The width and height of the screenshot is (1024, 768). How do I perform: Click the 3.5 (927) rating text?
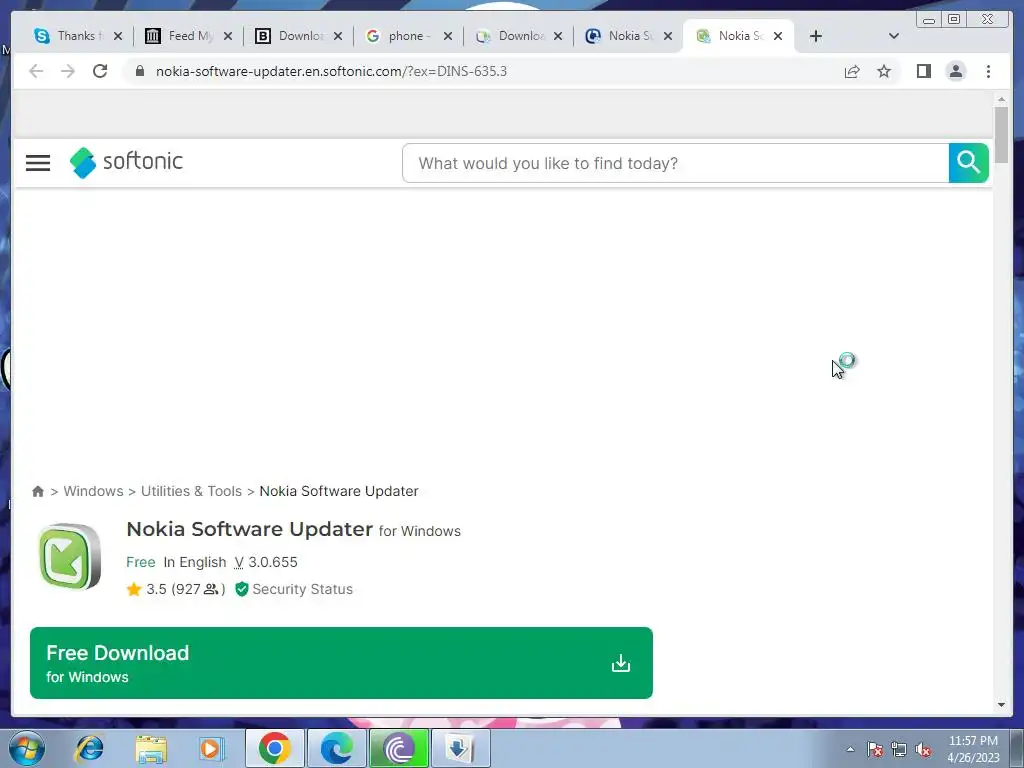click(185, 589)
